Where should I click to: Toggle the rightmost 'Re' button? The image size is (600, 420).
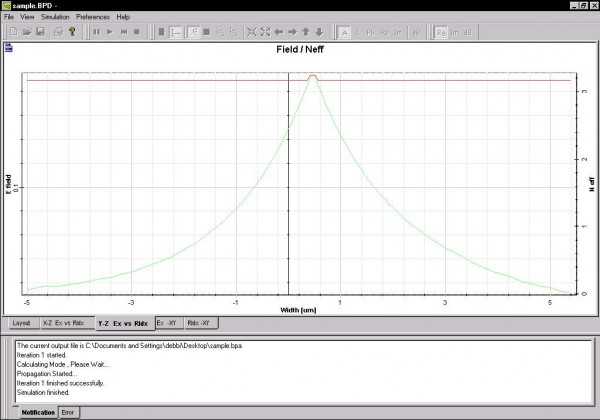[441, 33]
